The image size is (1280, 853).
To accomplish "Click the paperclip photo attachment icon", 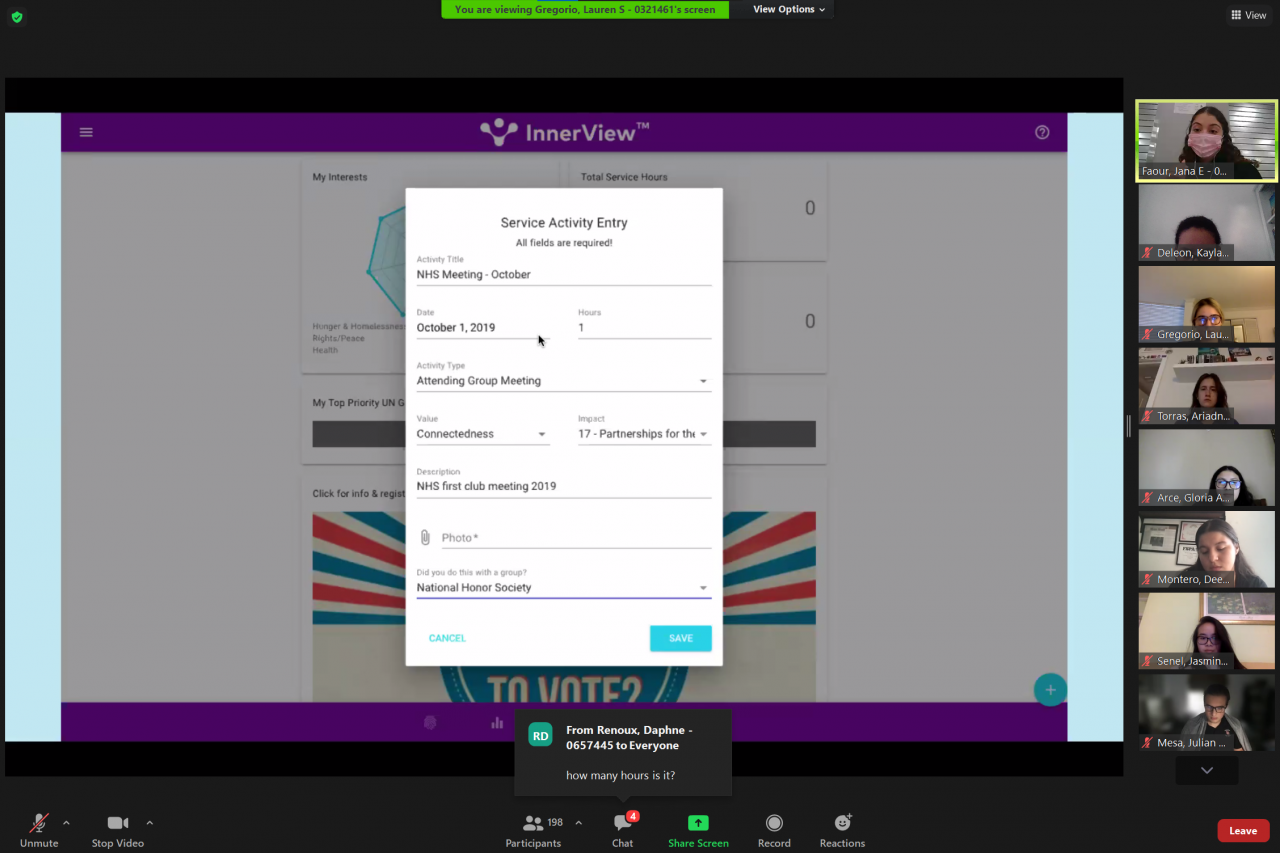I will tap(425, 538).
